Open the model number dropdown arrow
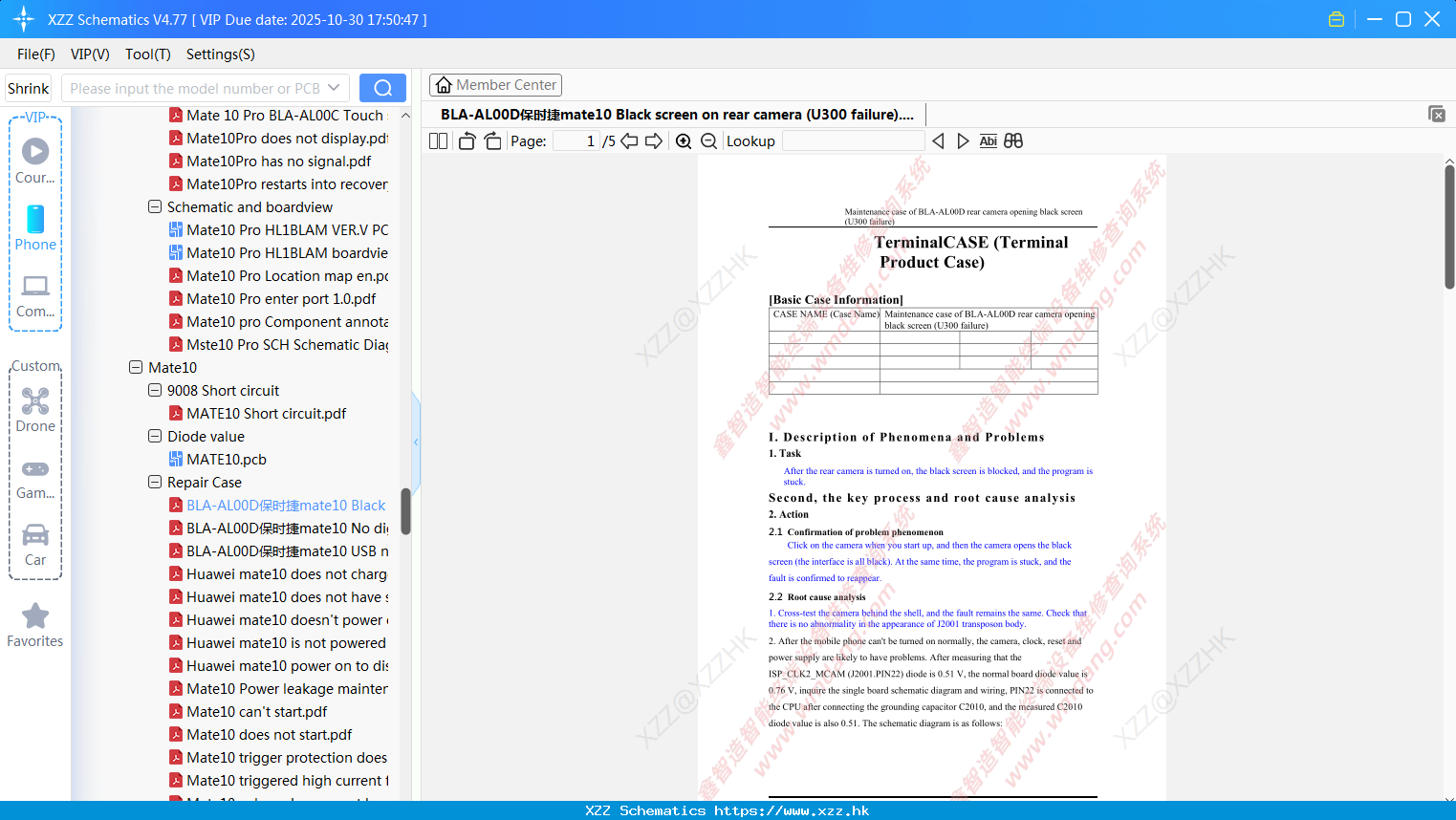 [334, 88]
